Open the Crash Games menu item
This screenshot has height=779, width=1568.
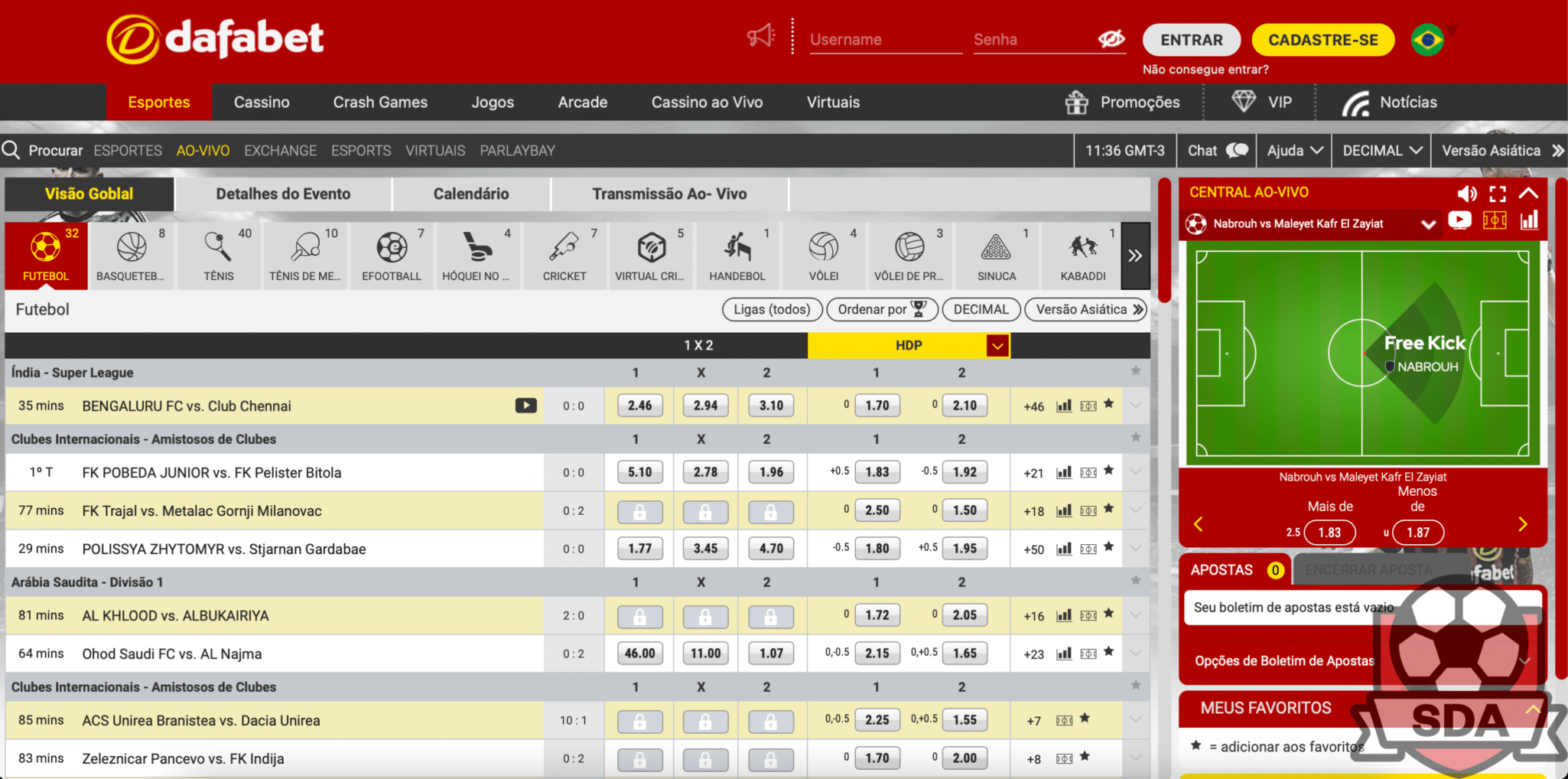pyautogui.click(x=380, y=102)
